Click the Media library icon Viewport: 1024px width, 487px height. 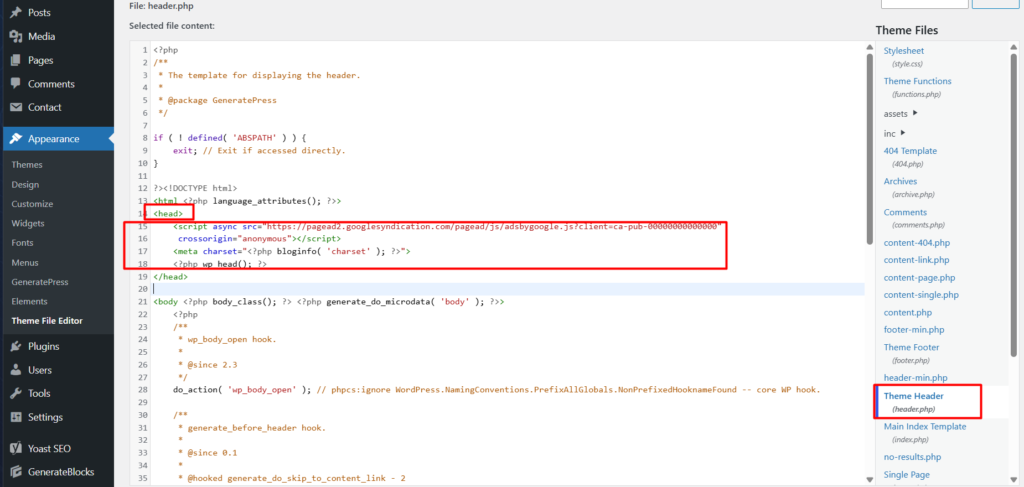(16, 37)
